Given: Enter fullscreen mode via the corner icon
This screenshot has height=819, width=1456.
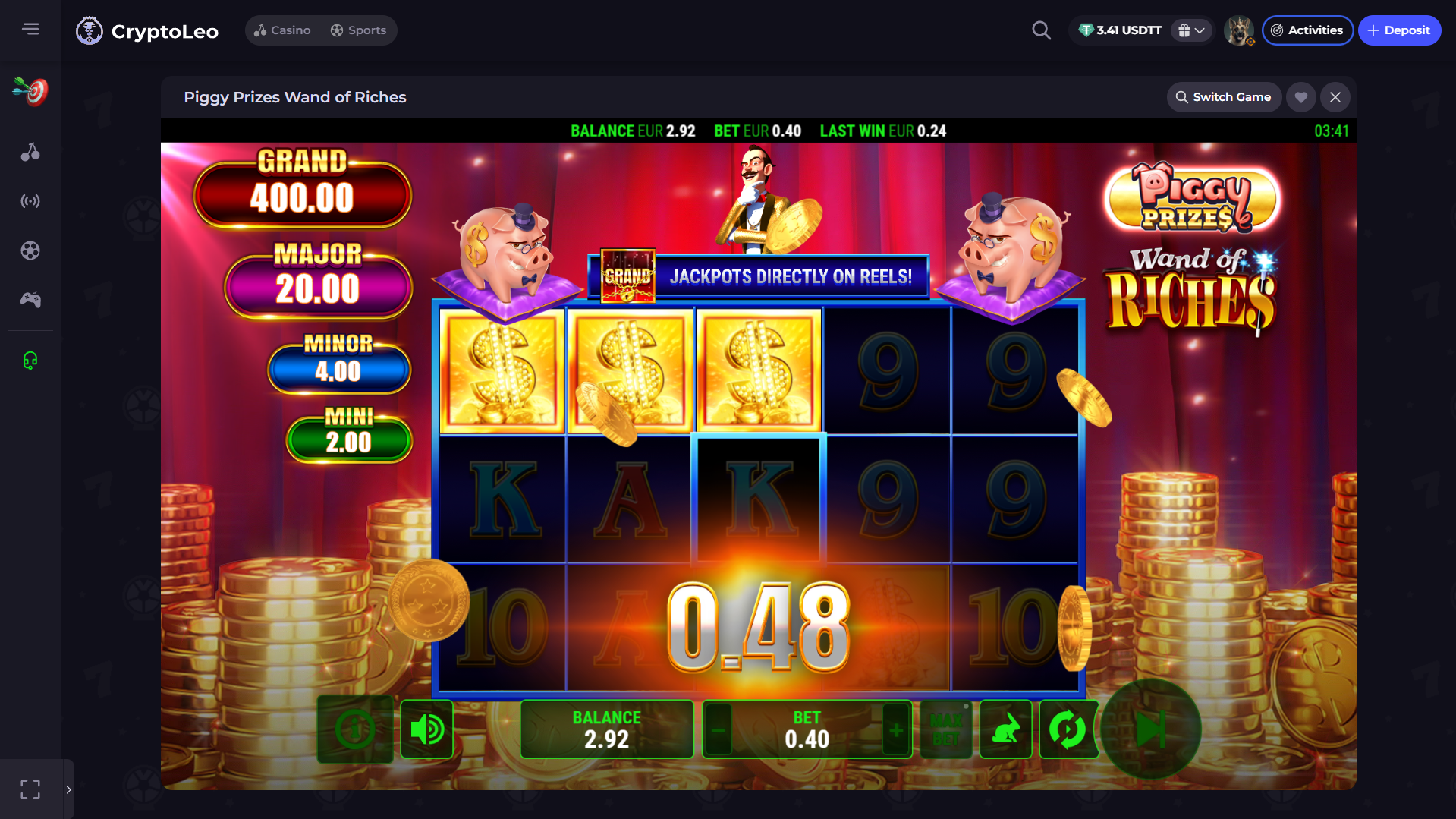Looking at the screenshot, I should coord(30,789).
